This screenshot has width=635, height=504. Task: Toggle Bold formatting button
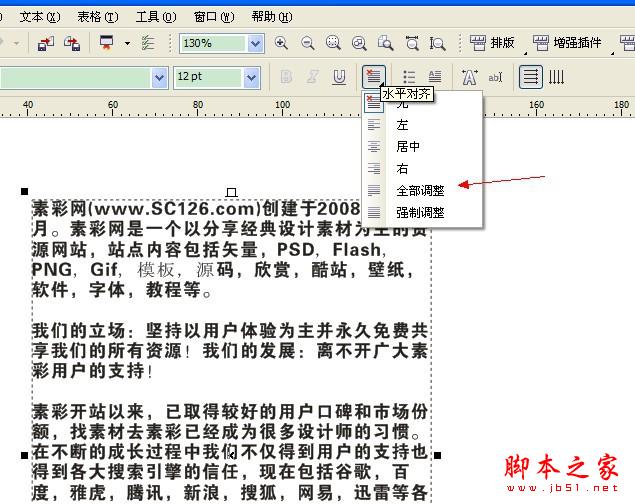286,77
